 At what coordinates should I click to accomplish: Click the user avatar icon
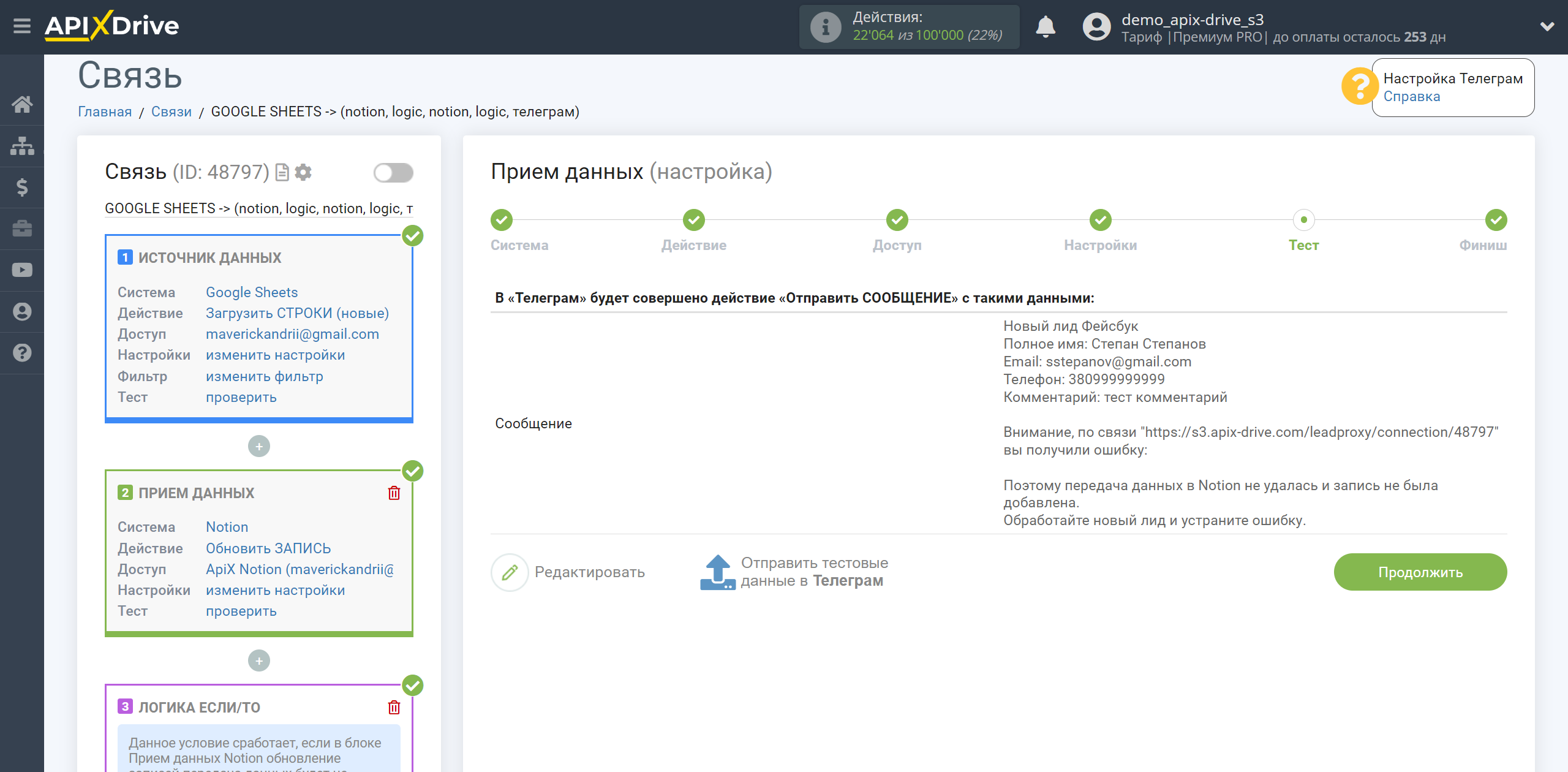click(1096, 27)
